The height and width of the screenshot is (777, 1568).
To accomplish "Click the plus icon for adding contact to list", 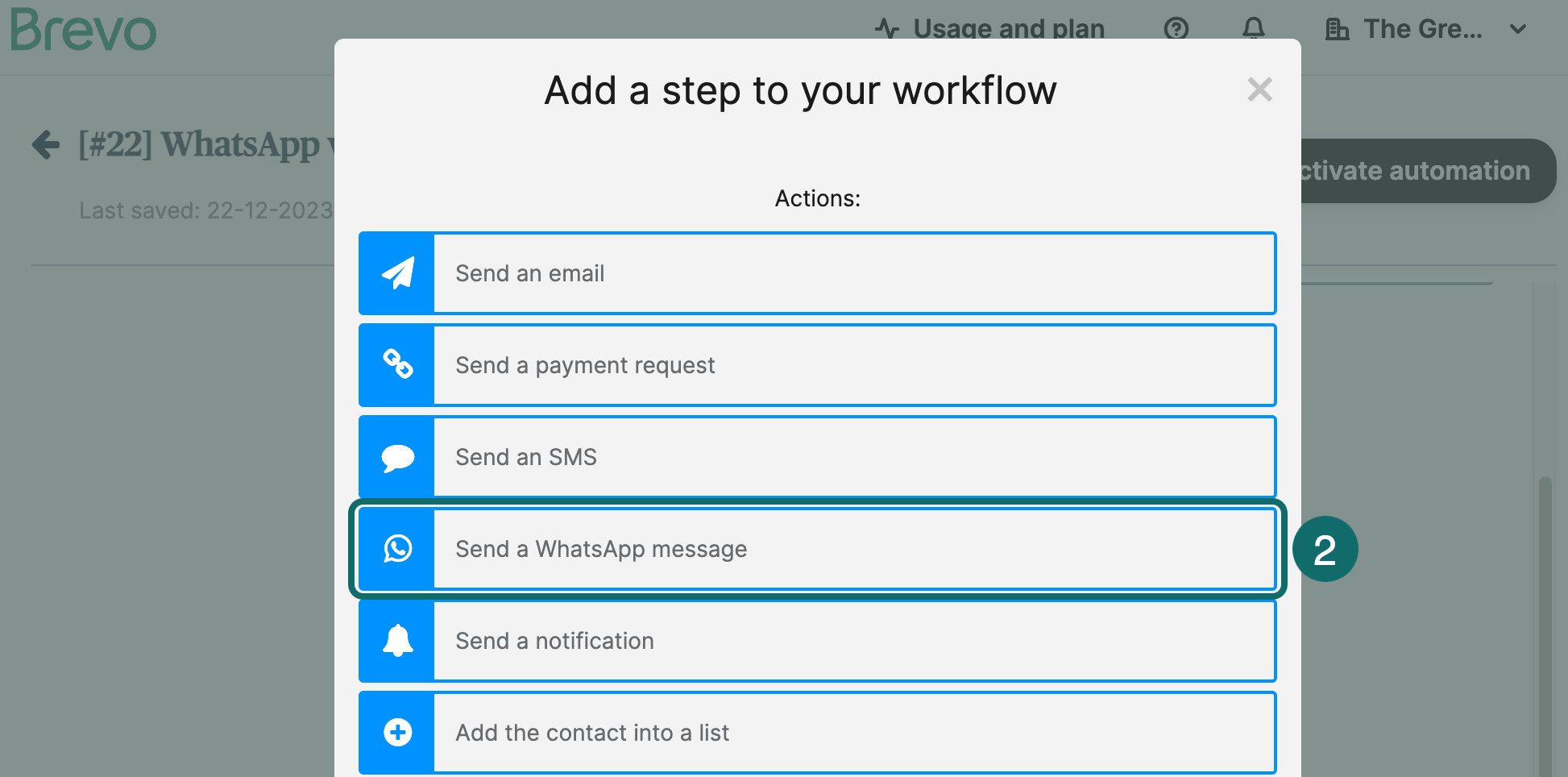I will tap(396, 733).
